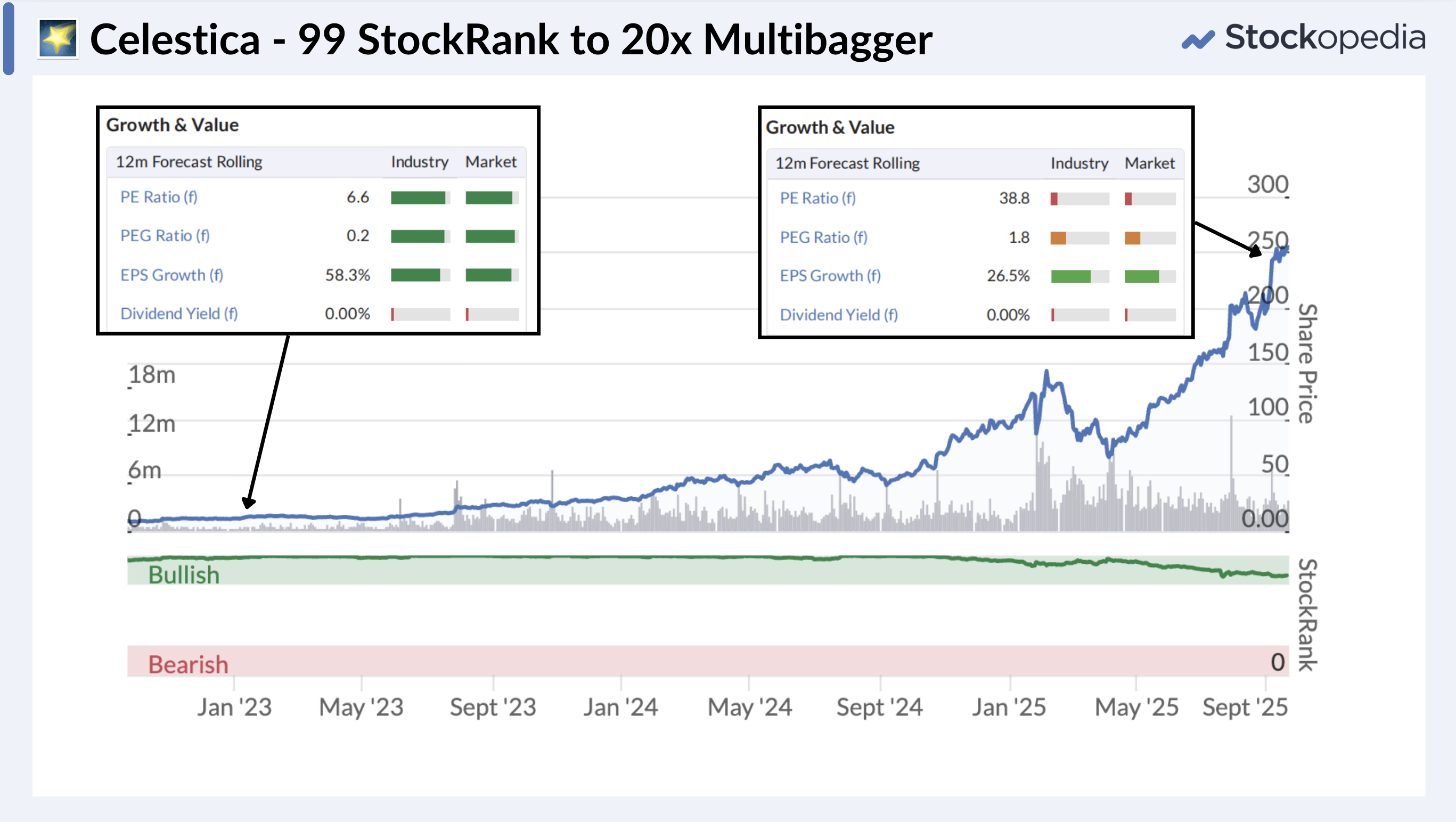Click the May '24 axis label
This screenshot has height=822, width=1456.
click(x=749, y=708)
